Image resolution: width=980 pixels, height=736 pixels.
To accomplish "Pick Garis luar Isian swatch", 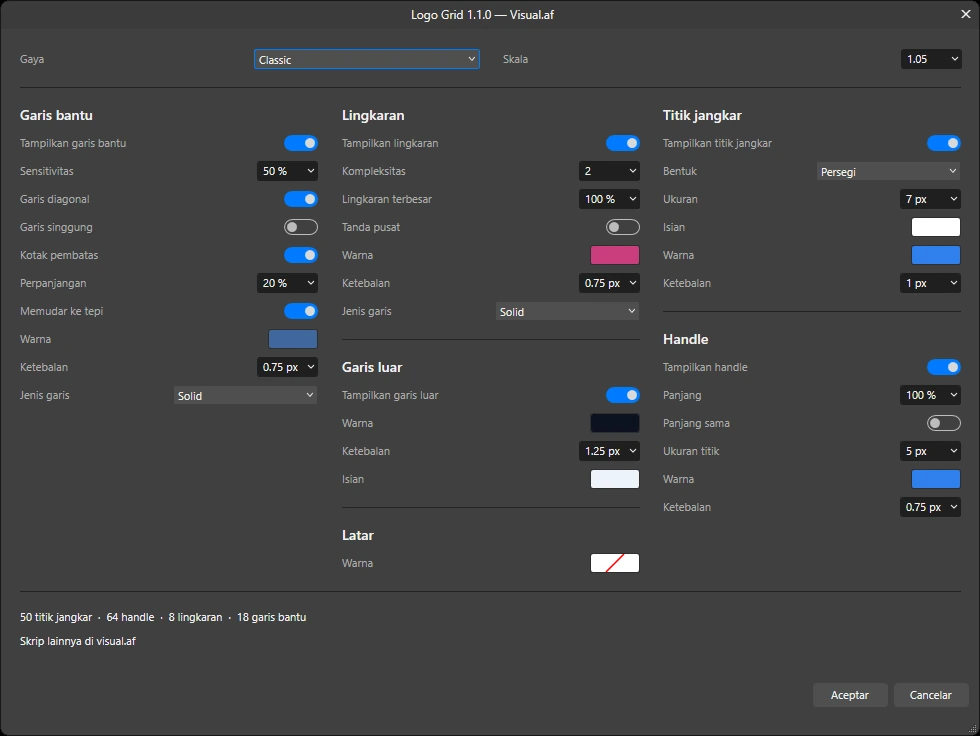I will (x=615, y=479).
